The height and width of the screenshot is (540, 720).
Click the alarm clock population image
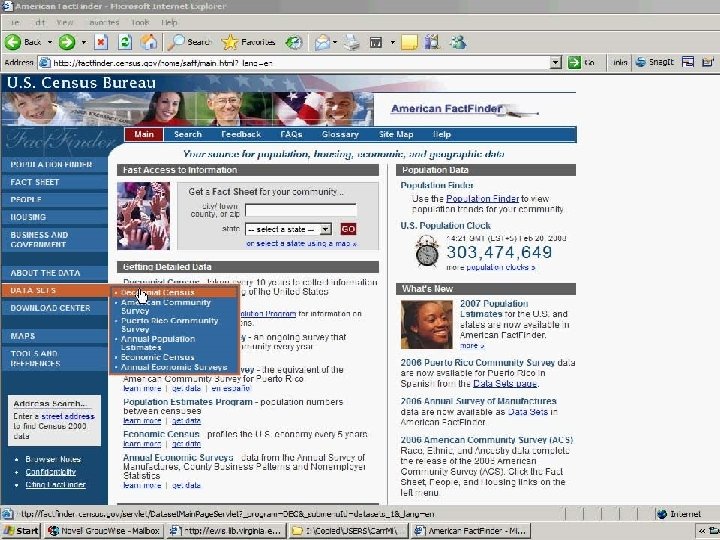(427, 251)
